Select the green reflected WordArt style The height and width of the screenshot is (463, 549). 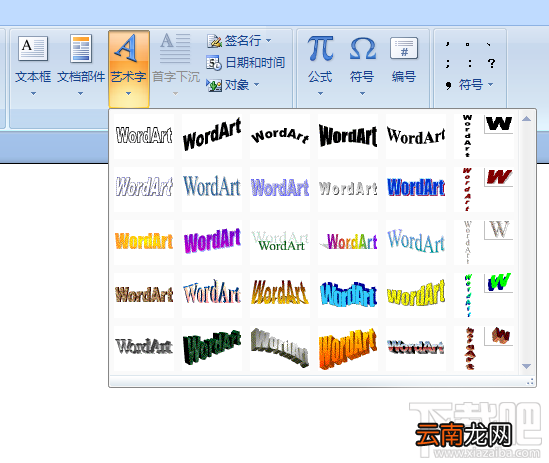tap(280, 242)
